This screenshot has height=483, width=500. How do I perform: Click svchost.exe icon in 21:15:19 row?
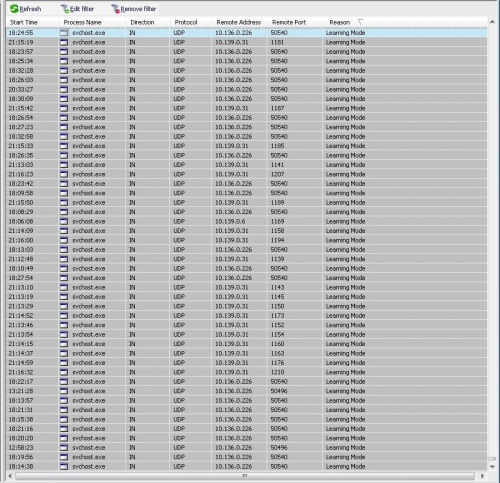(x=64, y=42)
